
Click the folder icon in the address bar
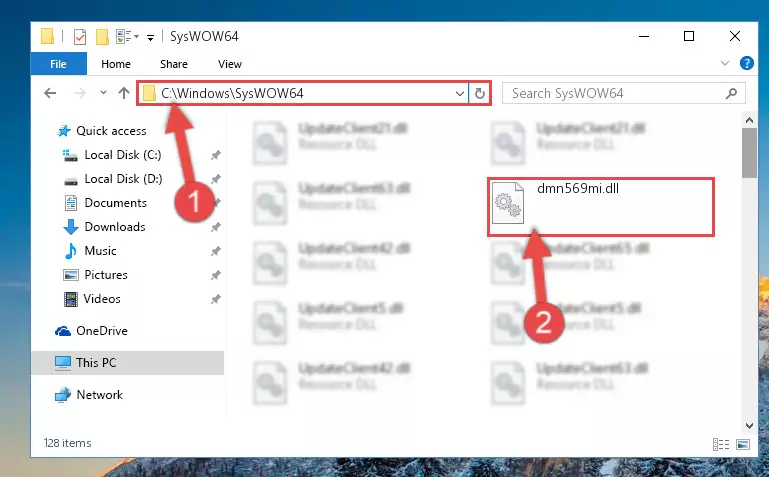point(149,93)
